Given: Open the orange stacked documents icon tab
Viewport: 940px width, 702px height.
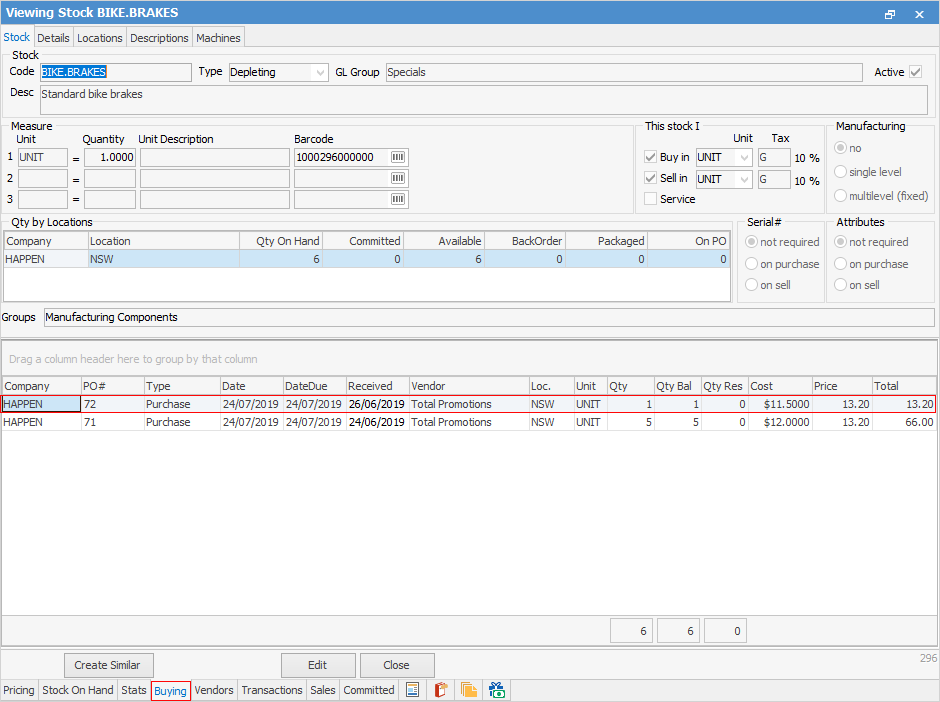Looking at the screenshot, I should (468, 690).
